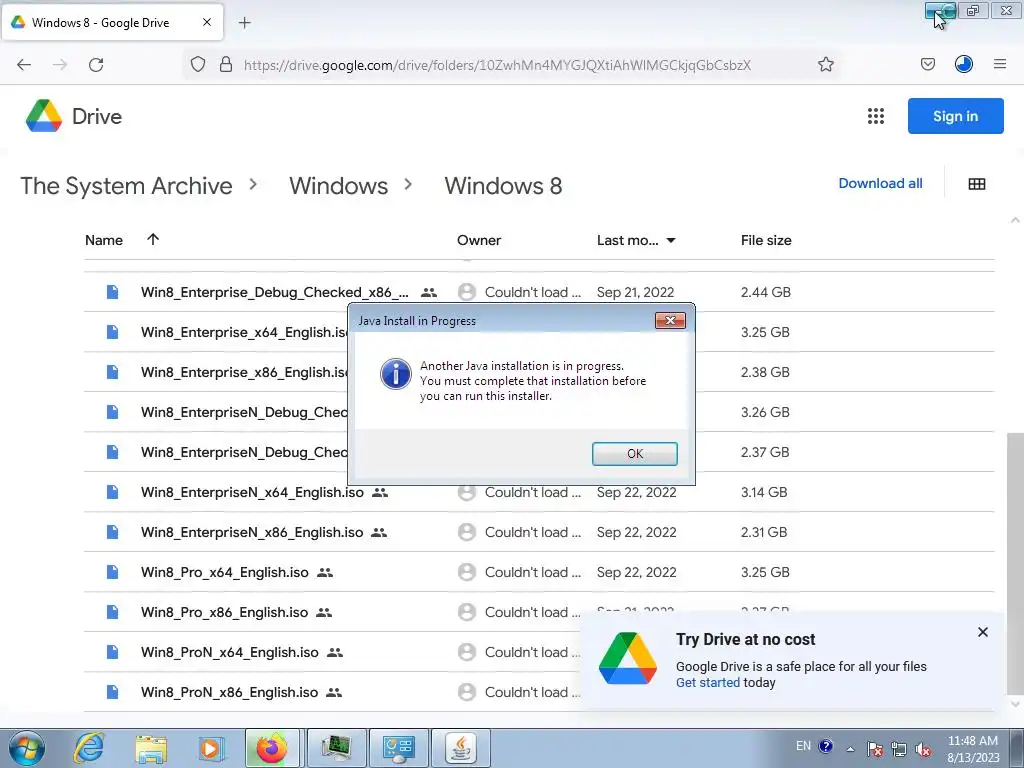Click the Save to Pocket icon
This screenshot has height=768, width=1024.
[x=927, y=65]
